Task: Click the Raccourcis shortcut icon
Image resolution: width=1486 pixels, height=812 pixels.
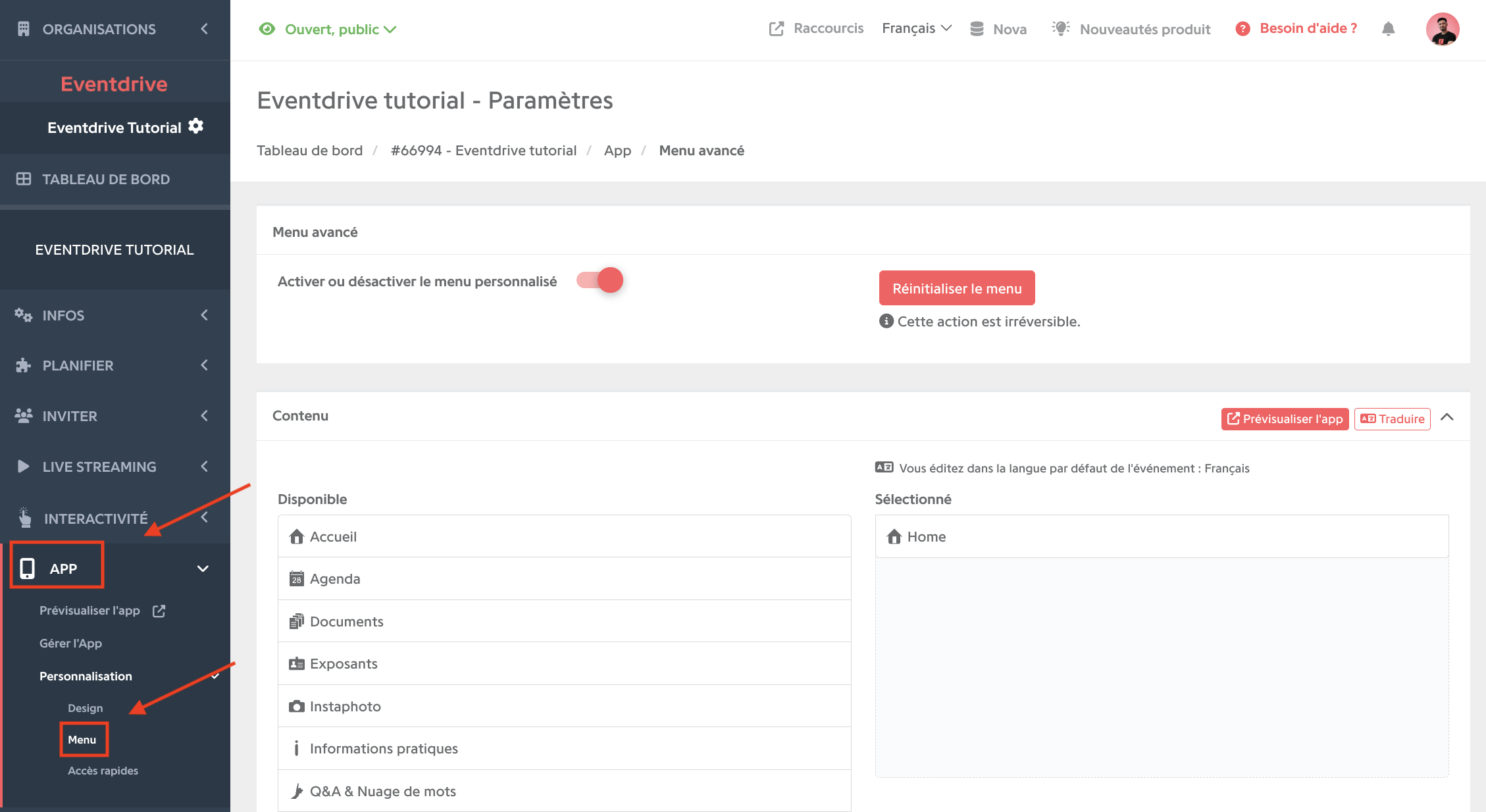Action: pos(777,29)
